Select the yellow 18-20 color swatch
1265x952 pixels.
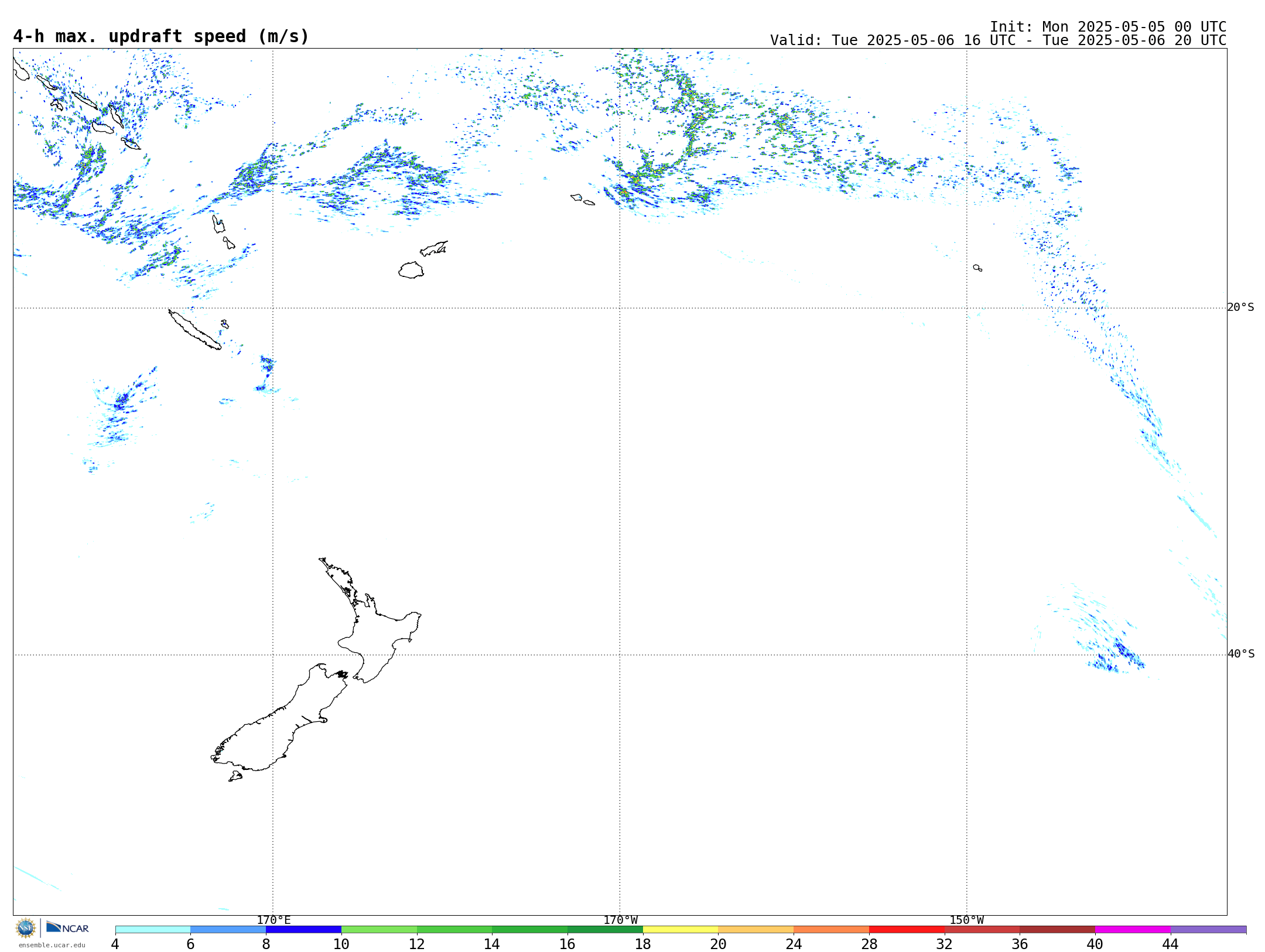point(681,930)
